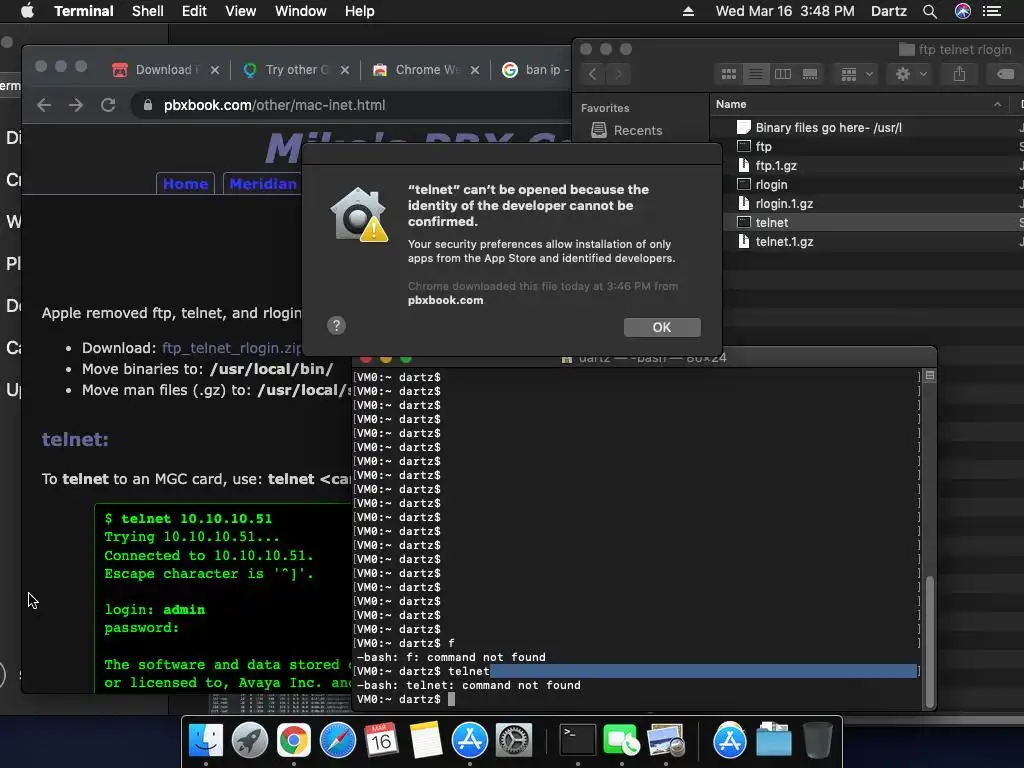Open Recents in Finder sidebar
This screenshot has height=768, width=1024.
627,131
